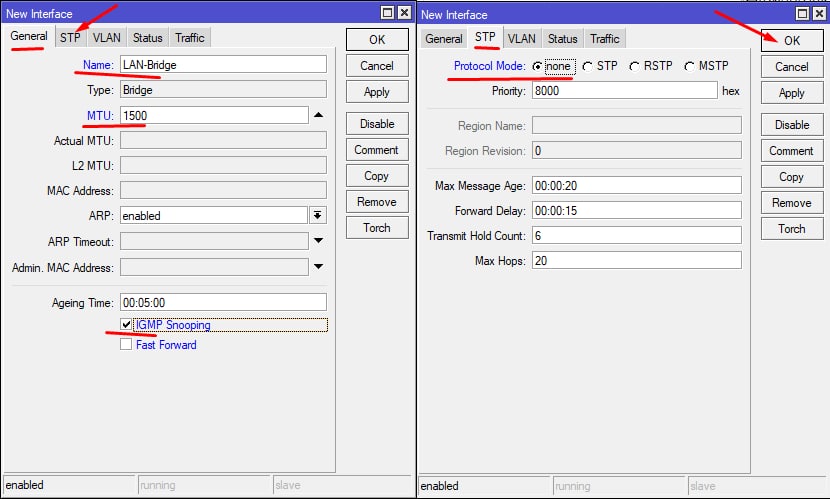Open VLAN tab in right window
Viewport: 830px width, 499px height.
521,39
